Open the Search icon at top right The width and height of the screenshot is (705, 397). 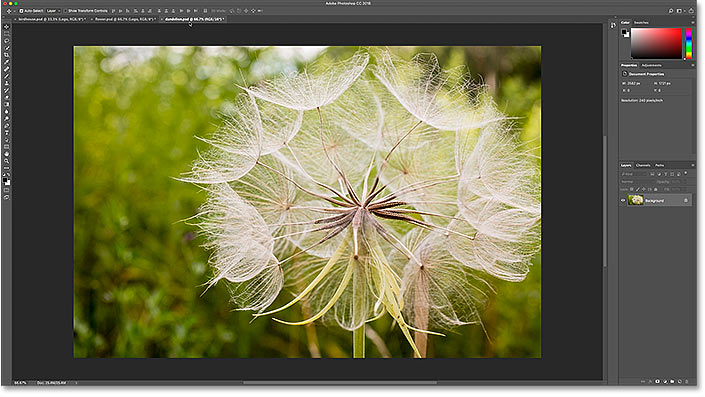670,11
